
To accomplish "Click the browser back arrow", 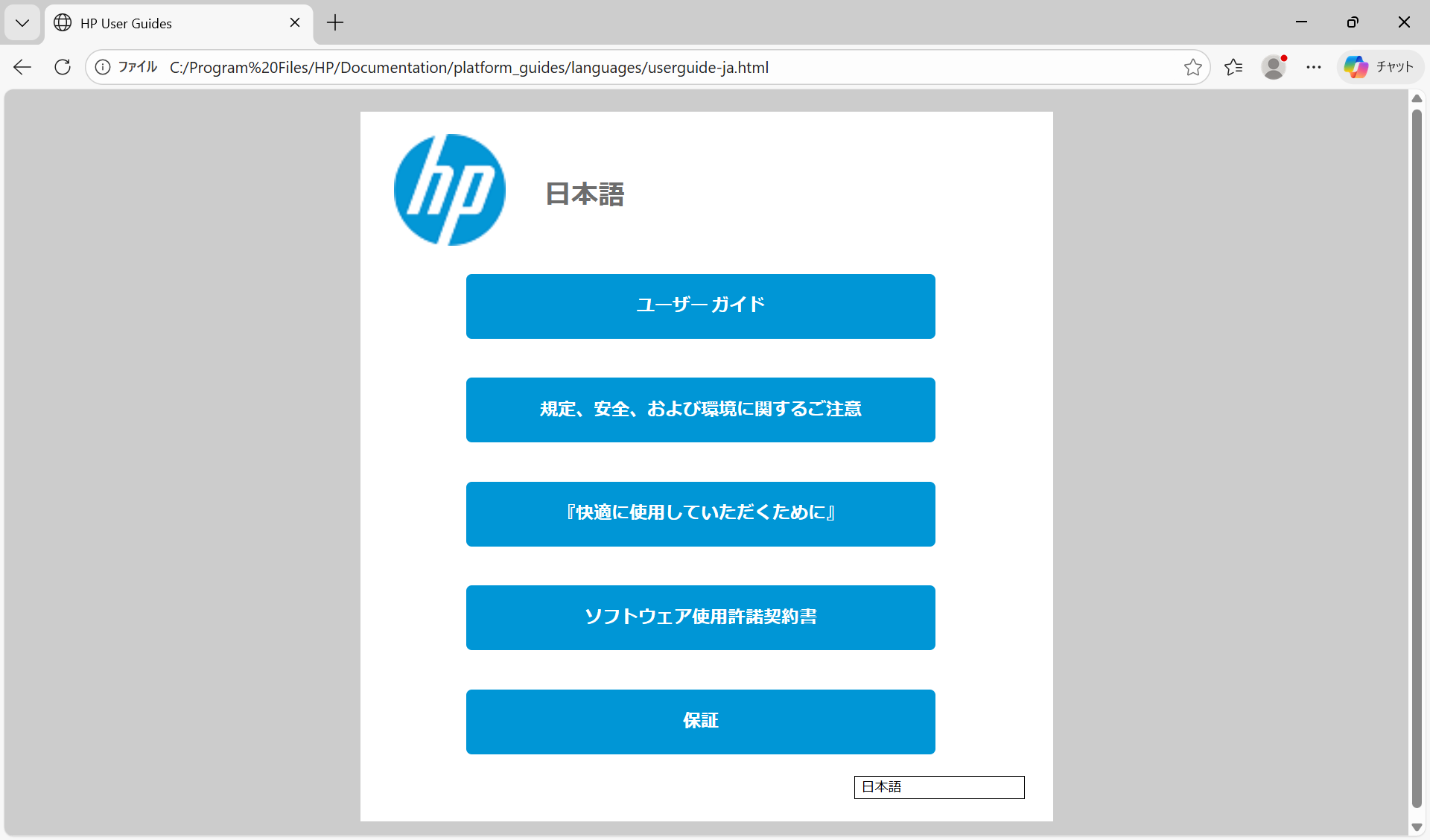I will [x=22, y=67].
